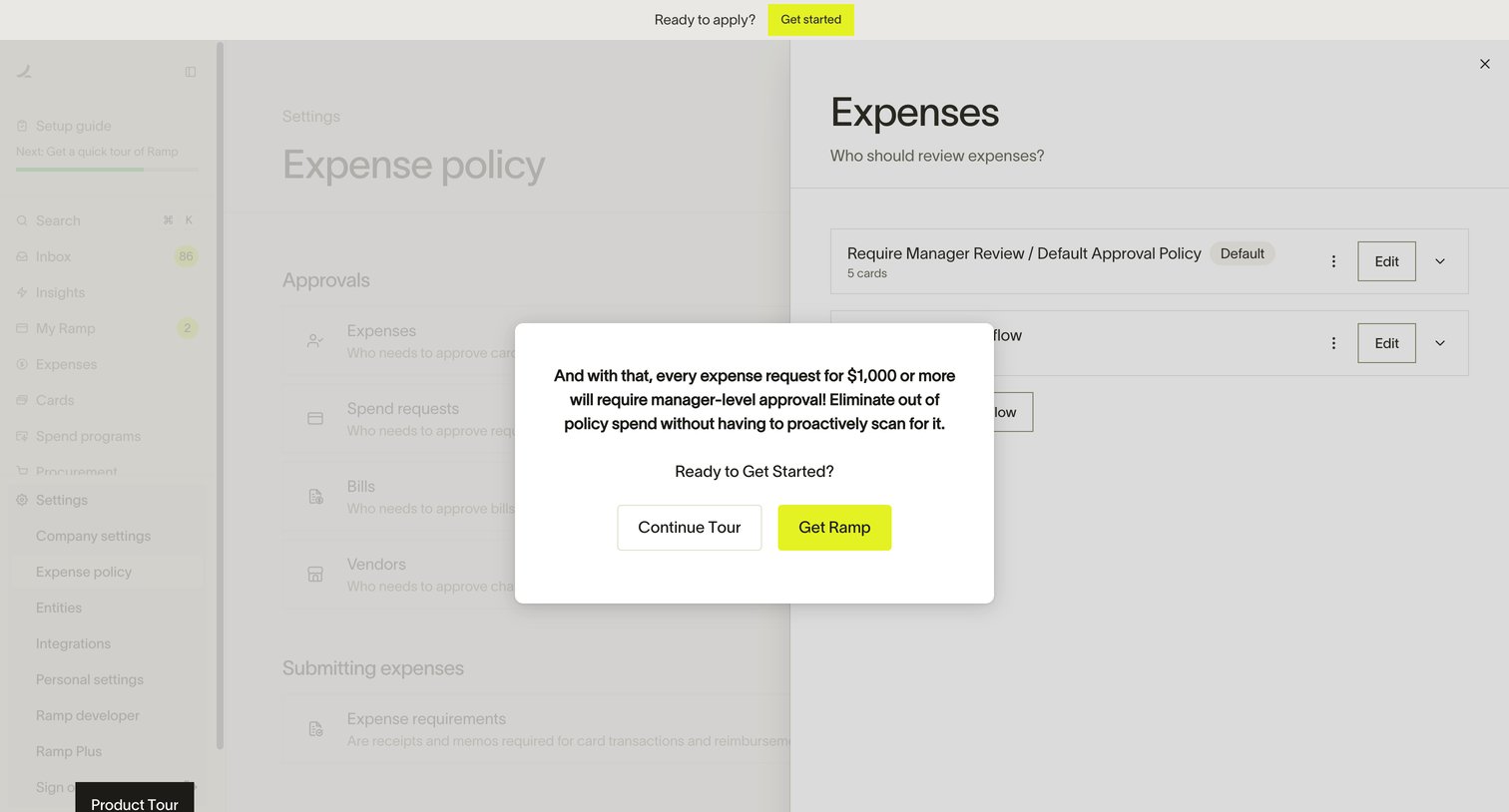Viewport: 1509px width, 812px height.
Task: Click the Spend requests card icon
Action: click(315, 419)
